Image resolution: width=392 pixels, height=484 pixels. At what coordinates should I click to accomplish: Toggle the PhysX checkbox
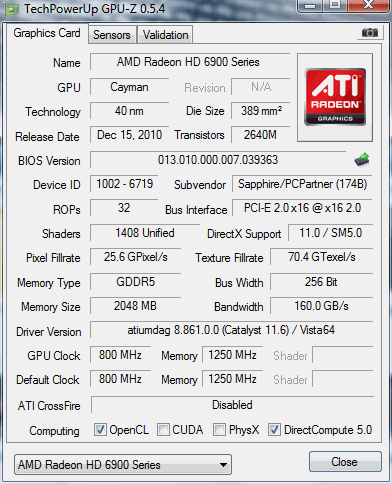(x=219, y=430)
